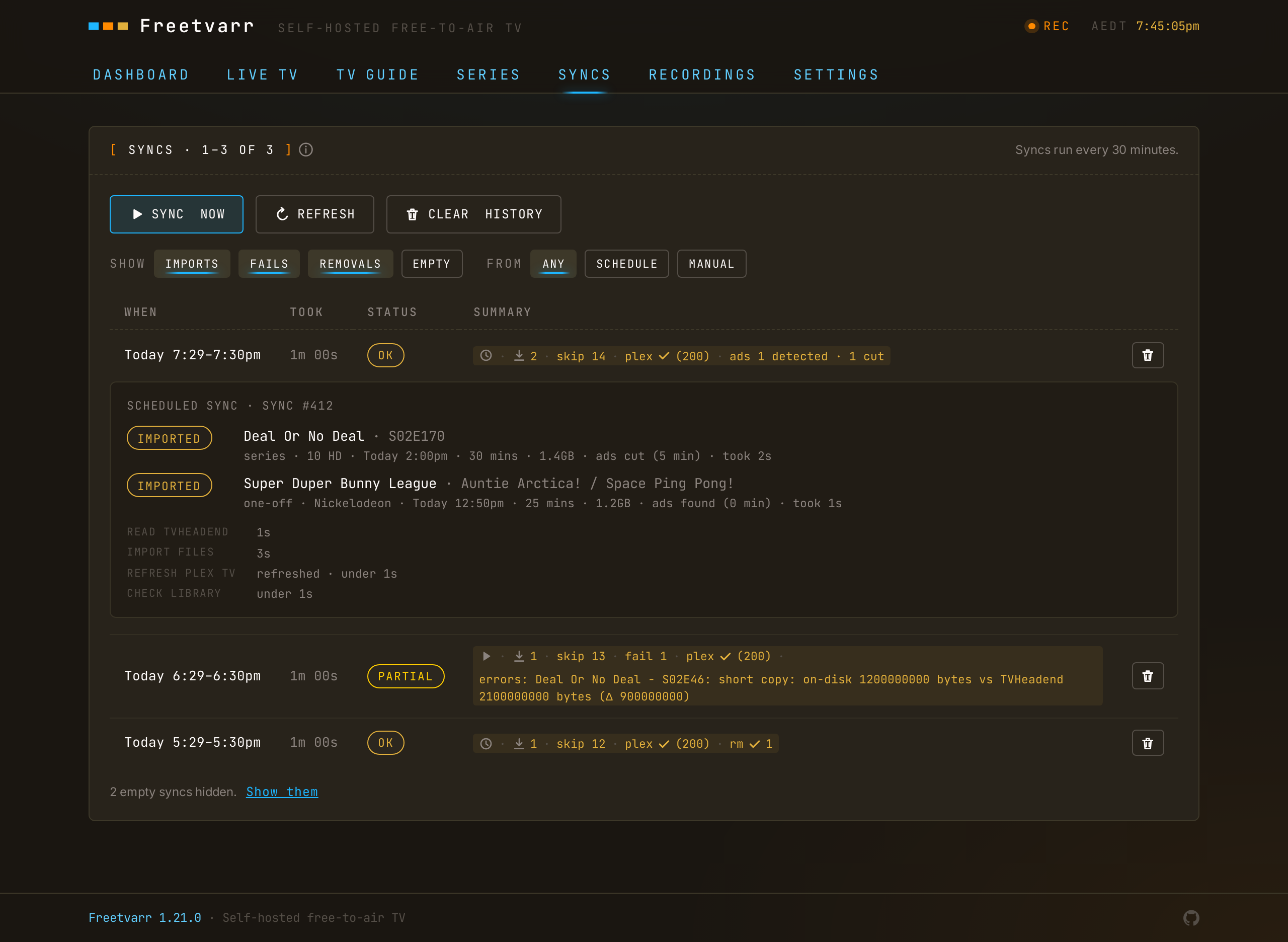Click the IMPORTED badge for Deal Or No Deal
1288x942 pixels.
click(170, 438)
